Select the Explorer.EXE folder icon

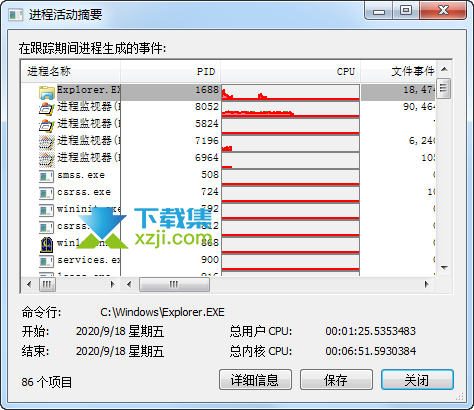46,92
